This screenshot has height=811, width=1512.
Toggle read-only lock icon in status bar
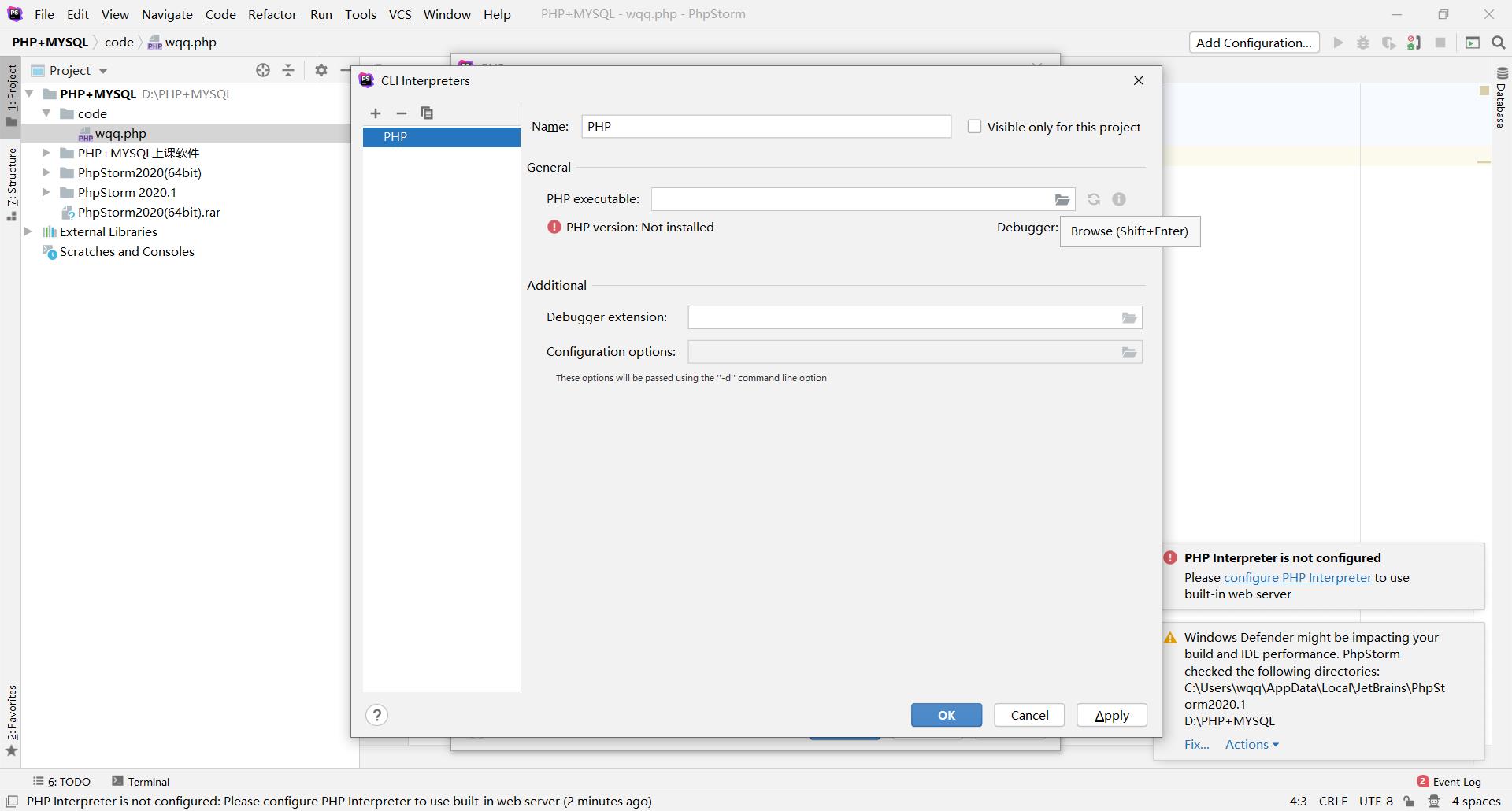pos(1409,801)
